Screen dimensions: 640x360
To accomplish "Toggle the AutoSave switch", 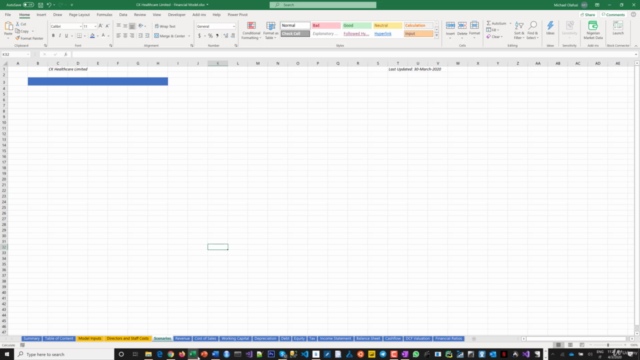I will 28,5.
